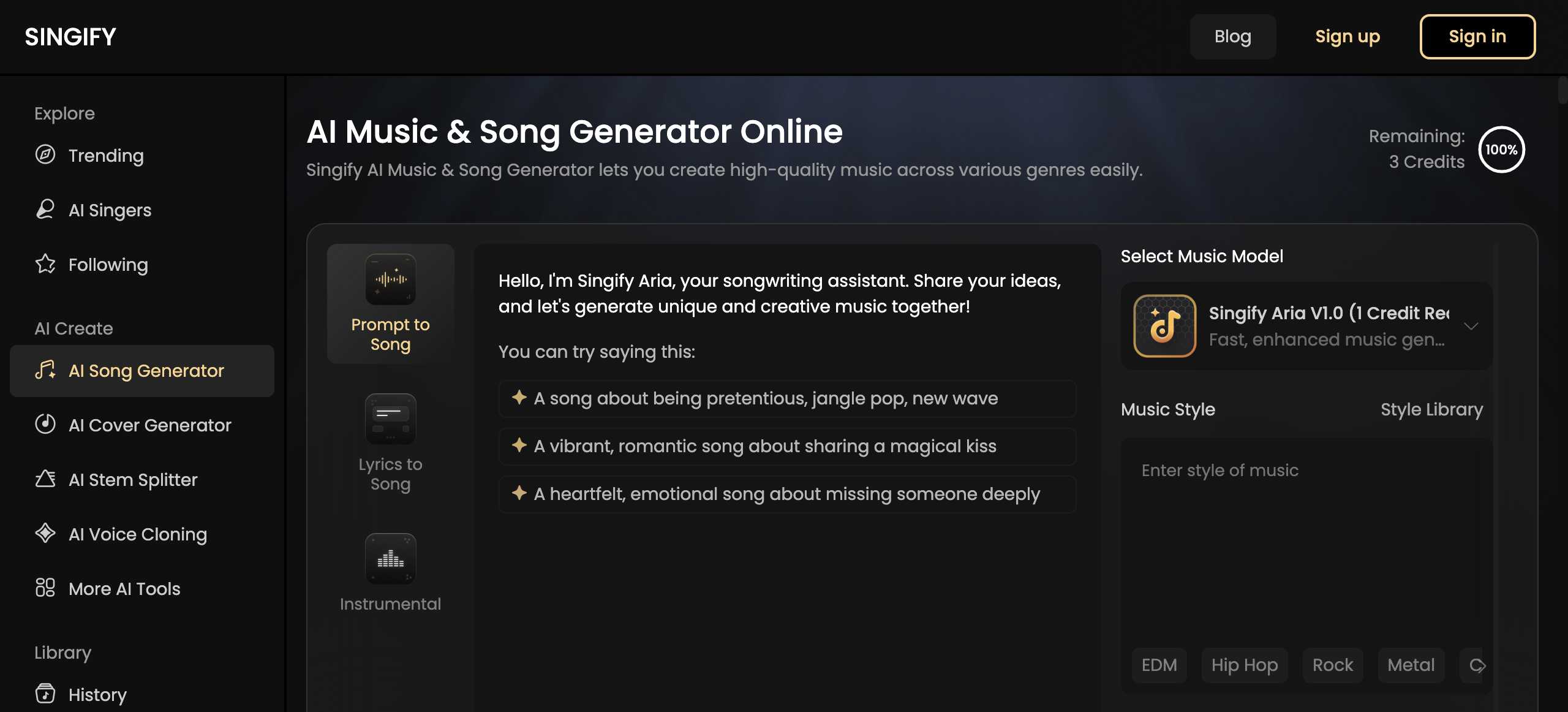
Task: Select the EDM style tag
Action: (x=1159, y=665)
